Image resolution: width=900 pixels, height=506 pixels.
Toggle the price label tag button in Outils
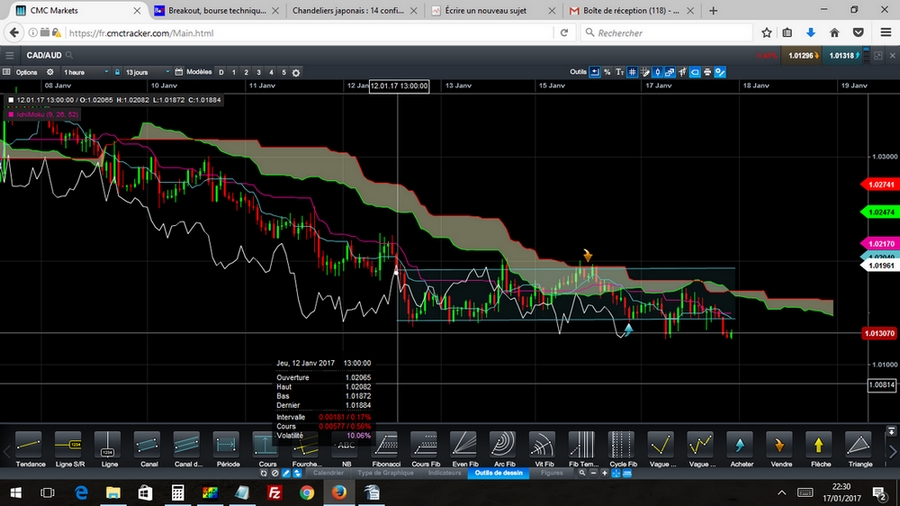(695, 72)
